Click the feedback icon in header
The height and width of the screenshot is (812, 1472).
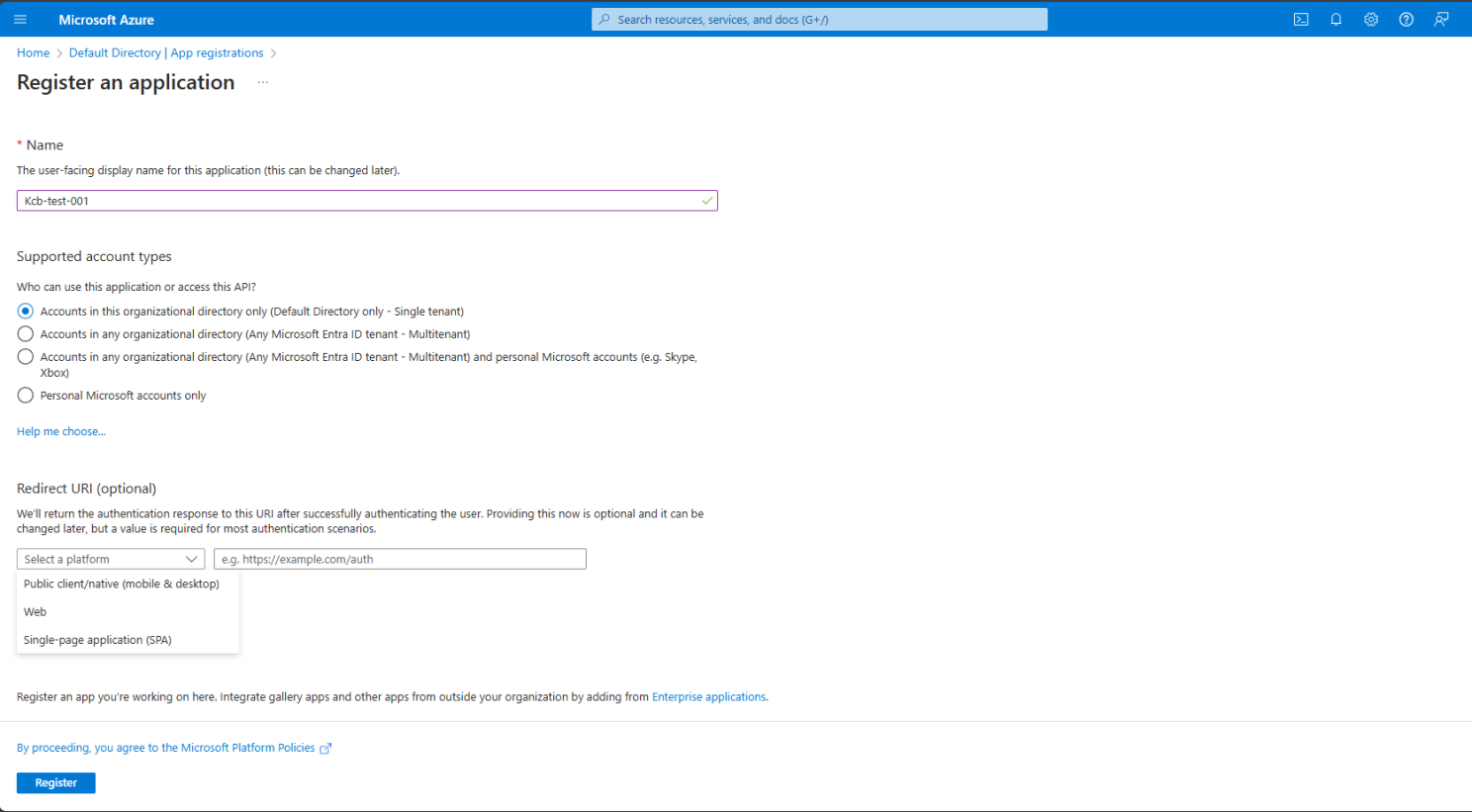pyautogui.click(x=1441, y=19)
